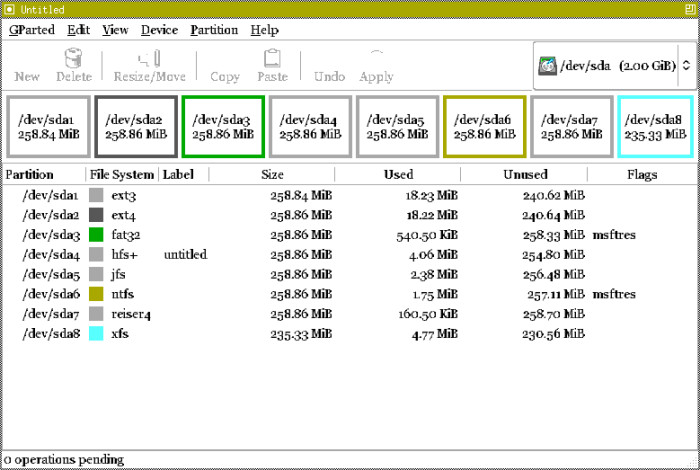Viewport: 700px width, 470px height.
Task: Open the View menu
Action: point(115,30)
